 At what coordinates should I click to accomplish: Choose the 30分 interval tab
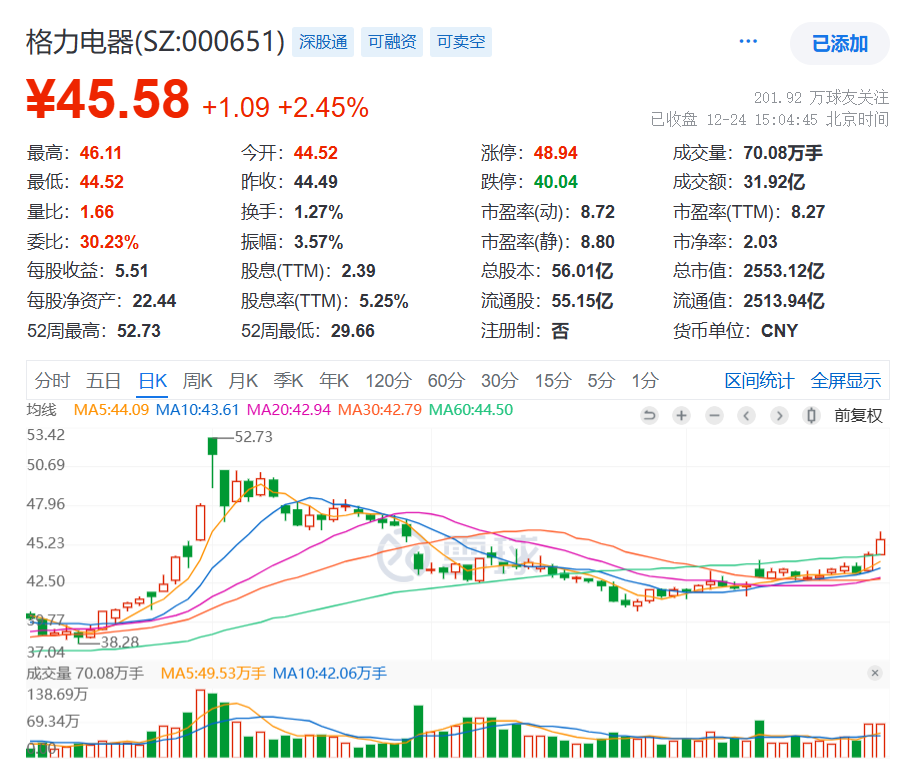point(500,381)
